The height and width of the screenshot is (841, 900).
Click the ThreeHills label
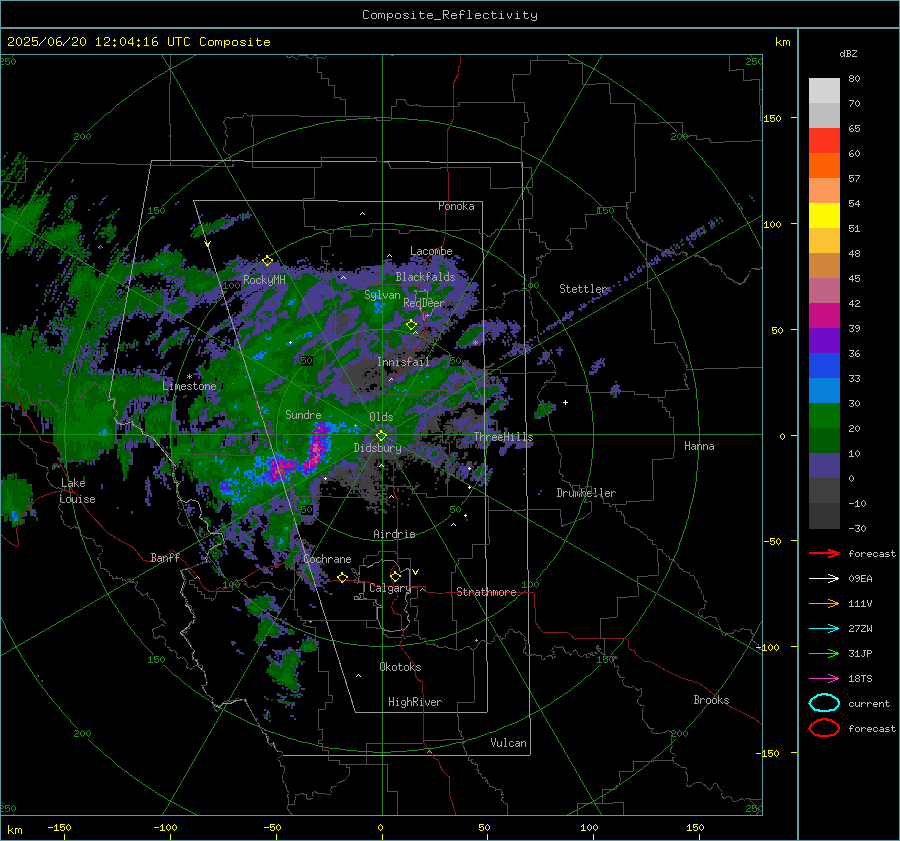(x=503, y=437)
